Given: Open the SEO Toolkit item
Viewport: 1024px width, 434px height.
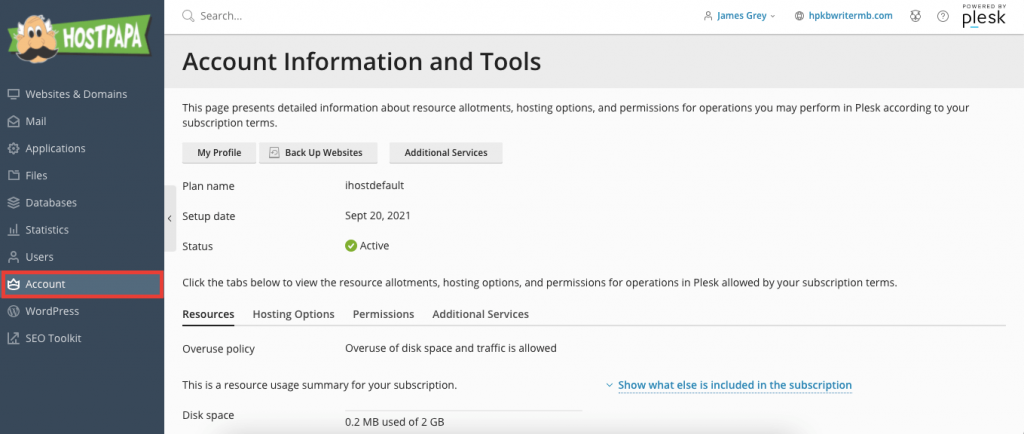Looking at the screenshot, I should point(44,338).
